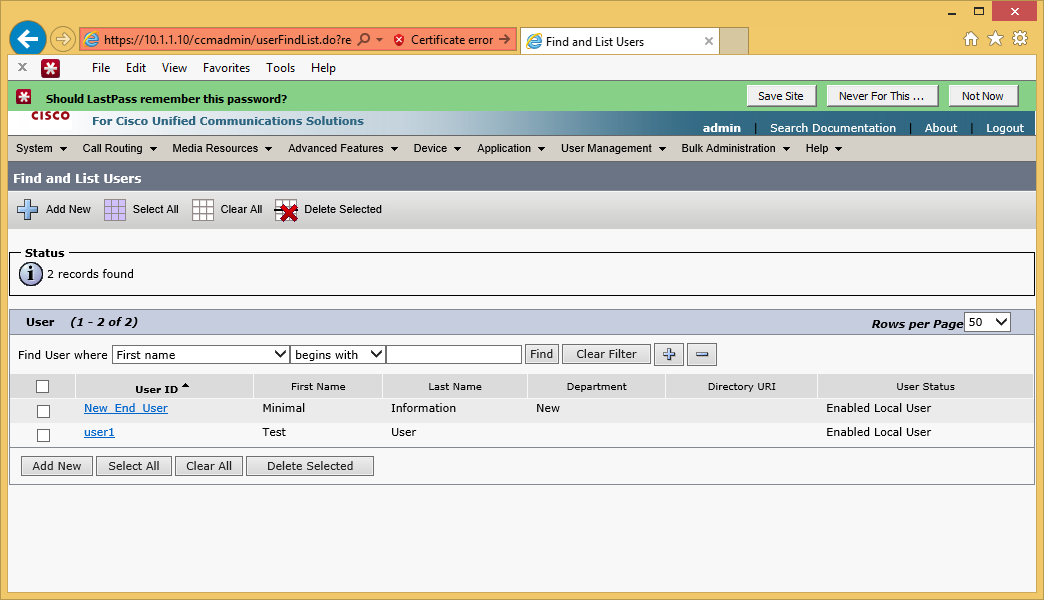The image size is (1044, 600).
Task: Open Internet Explorer settings via the gear icon
Action: click(x=1021, y=38)
